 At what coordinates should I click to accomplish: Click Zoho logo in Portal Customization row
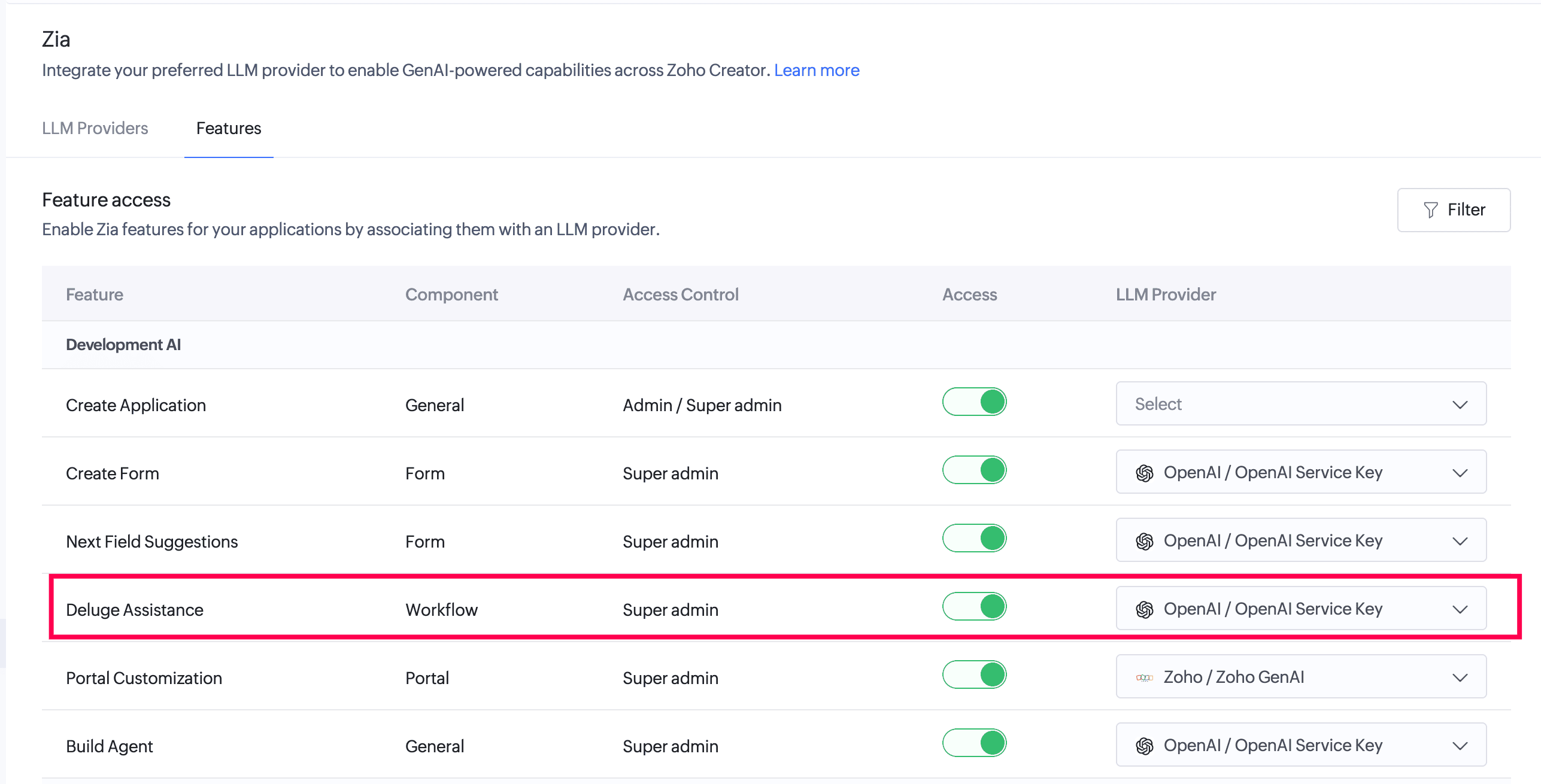[x=1145, y=677]
